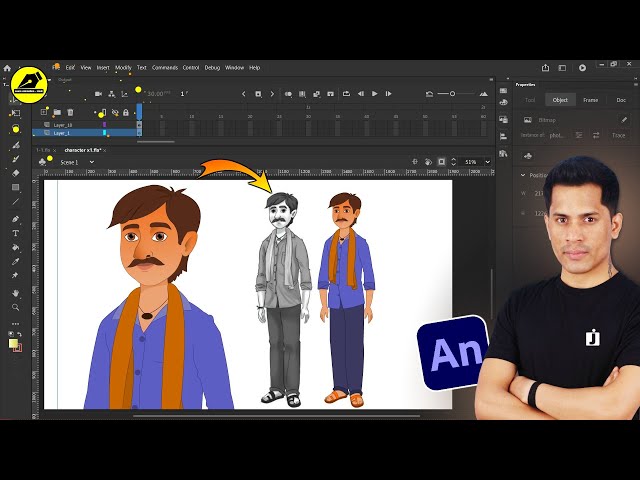Toggle the workspace layout switcher icon
Viewport: 640px width, 480px height.
click(562, 68)
